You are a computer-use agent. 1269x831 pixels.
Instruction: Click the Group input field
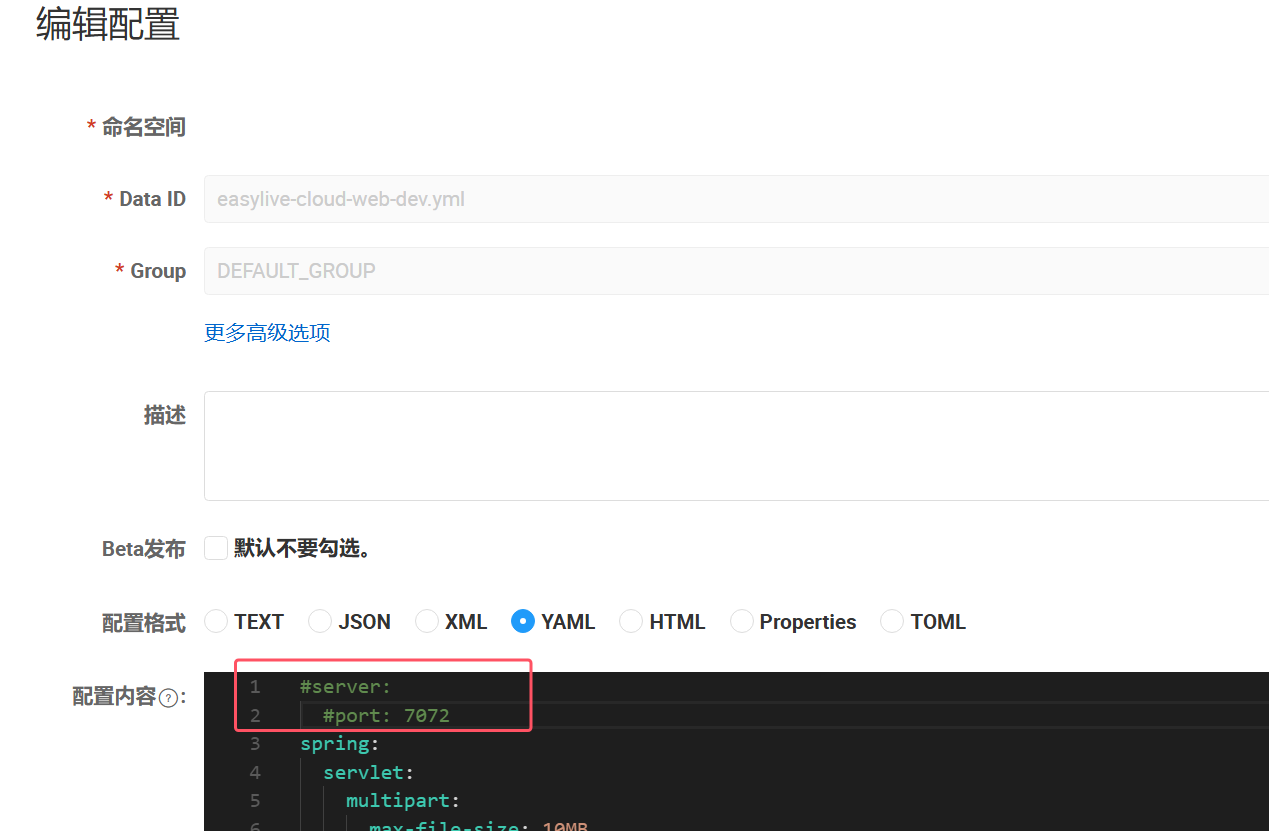[x=736, y=271]
